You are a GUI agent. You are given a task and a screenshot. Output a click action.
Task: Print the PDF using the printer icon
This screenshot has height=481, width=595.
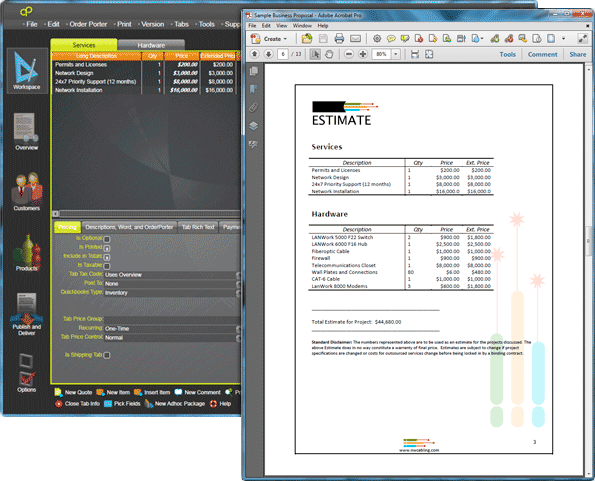pyautogui.click(x=339, y=38)
